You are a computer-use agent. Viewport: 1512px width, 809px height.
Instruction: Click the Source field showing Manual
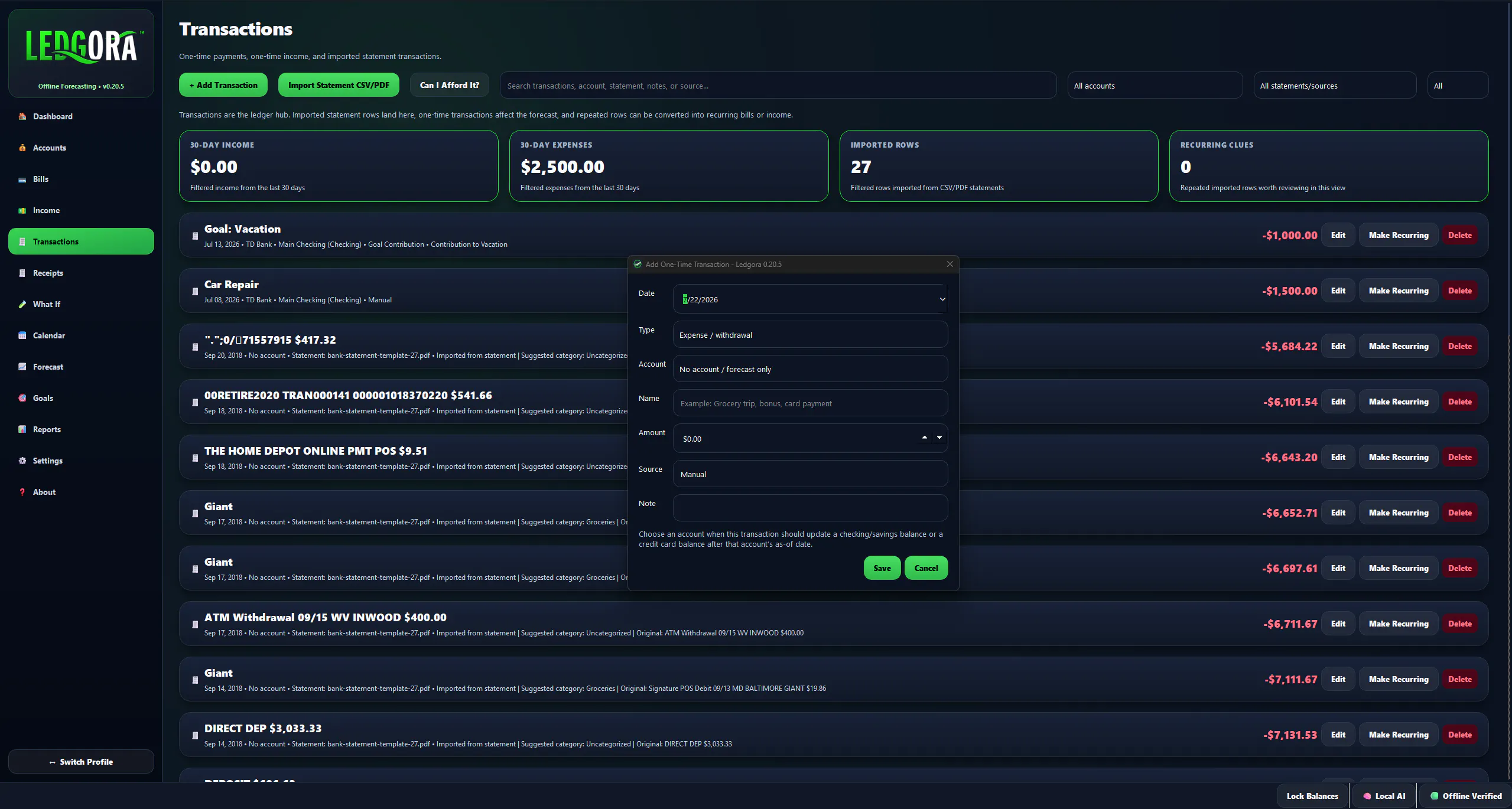click(810, 474)
